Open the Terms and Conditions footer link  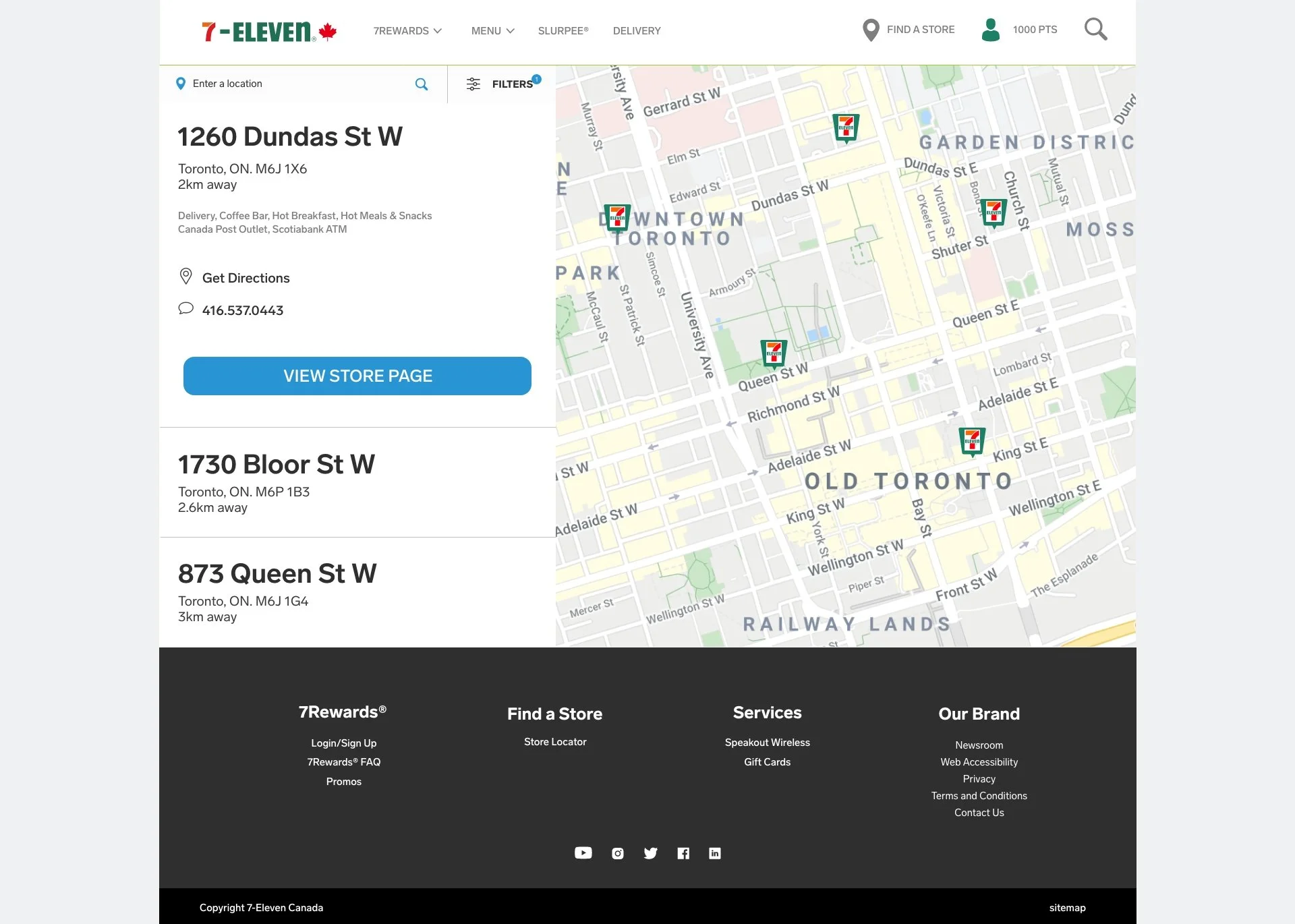tap(979, 796)
